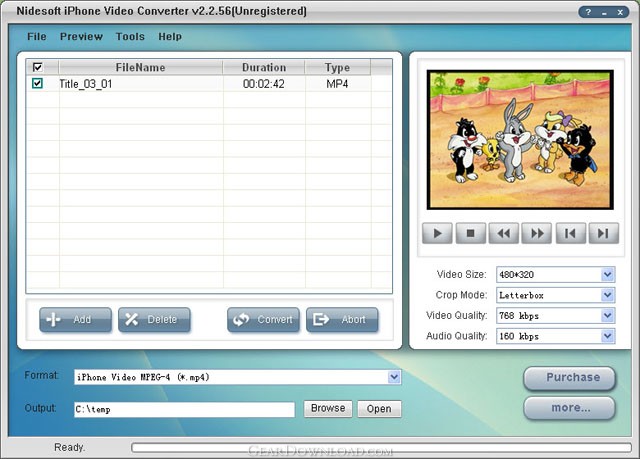
Task: Click the Play button under the preview
Action: tap(437, 233)
